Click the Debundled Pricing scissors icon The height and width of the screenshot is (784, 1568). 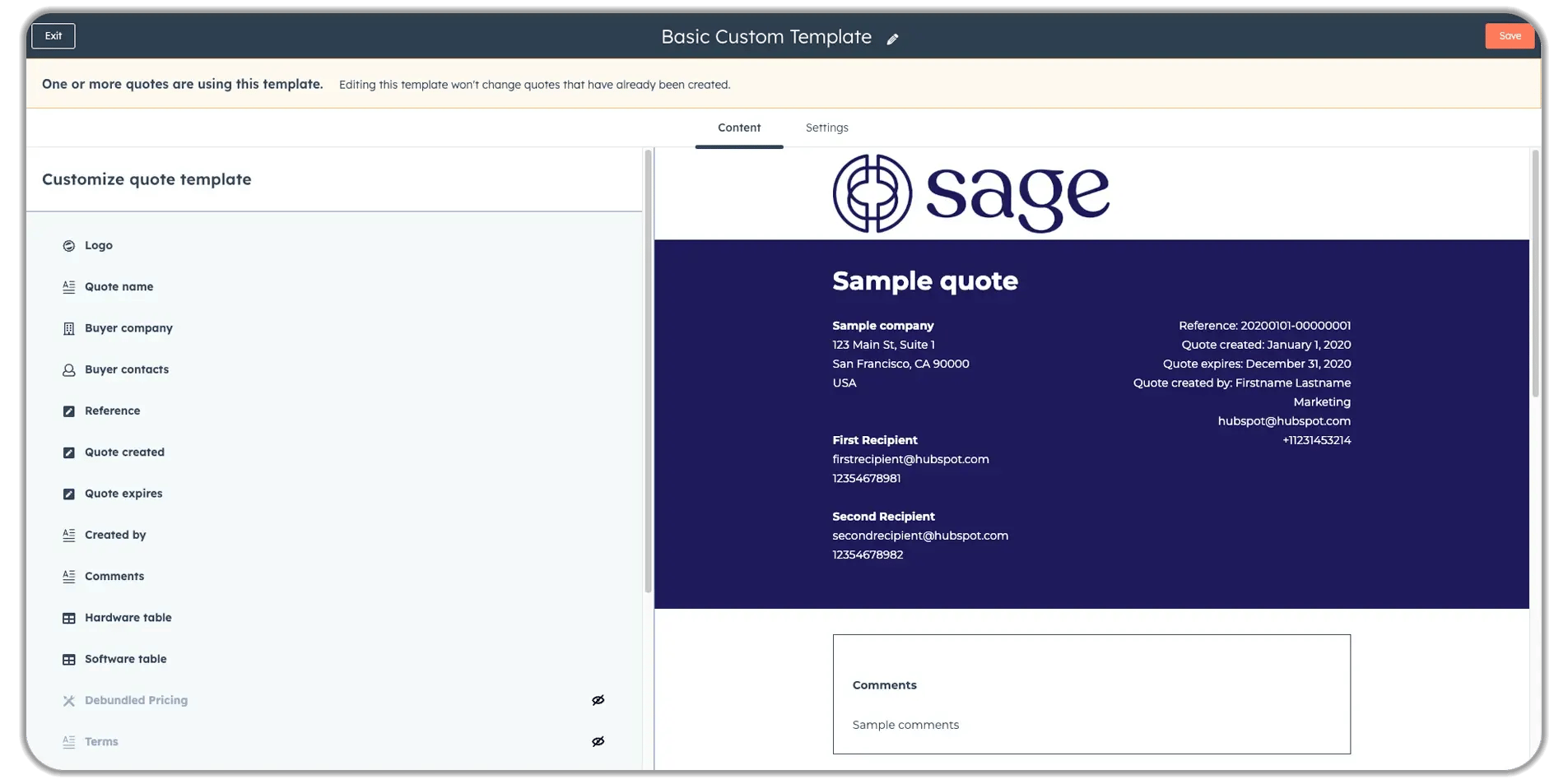tap(69, 700)
